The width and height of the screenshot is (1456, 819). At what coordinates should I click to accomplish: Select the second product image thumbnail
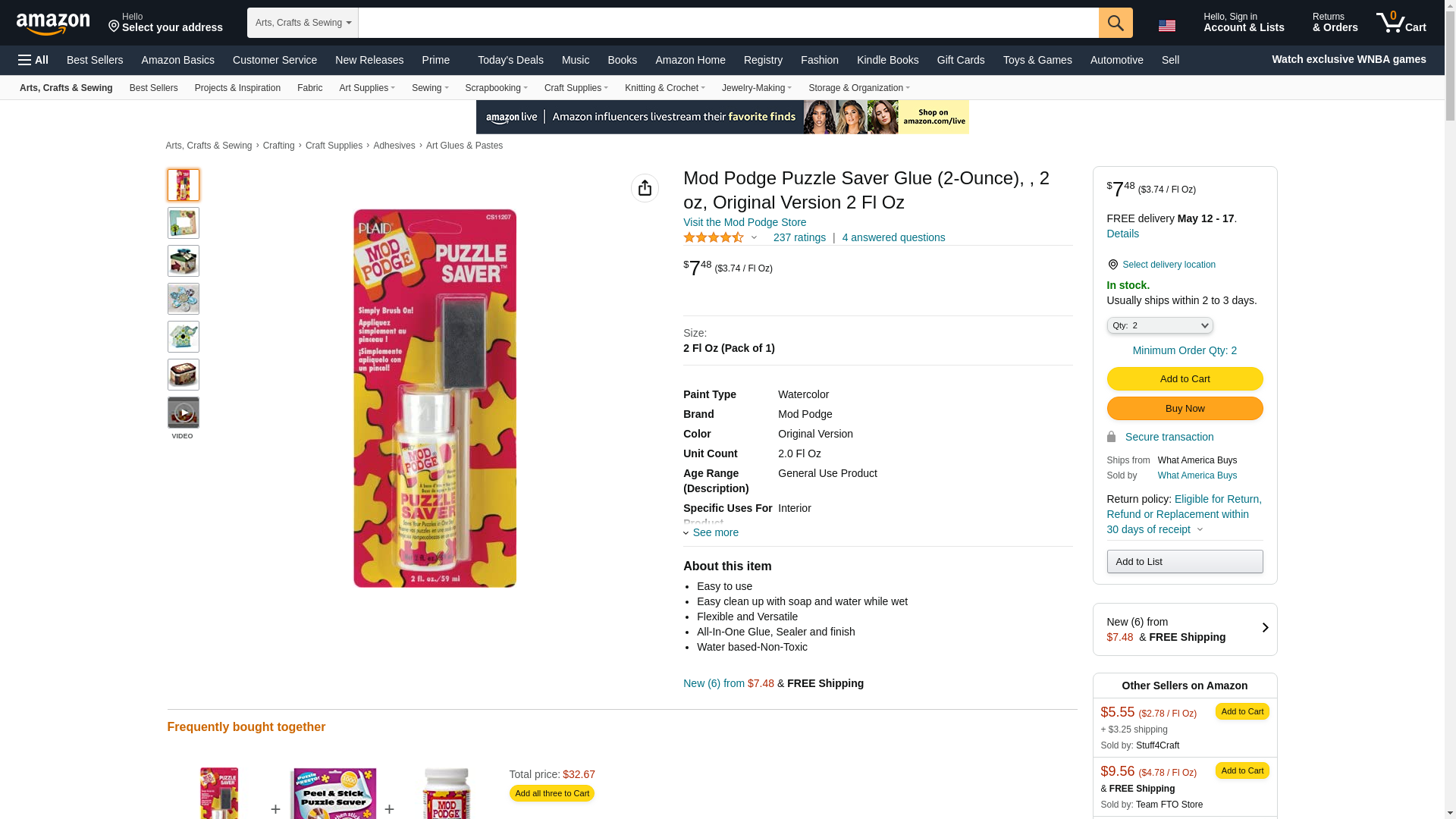point(184,223)
